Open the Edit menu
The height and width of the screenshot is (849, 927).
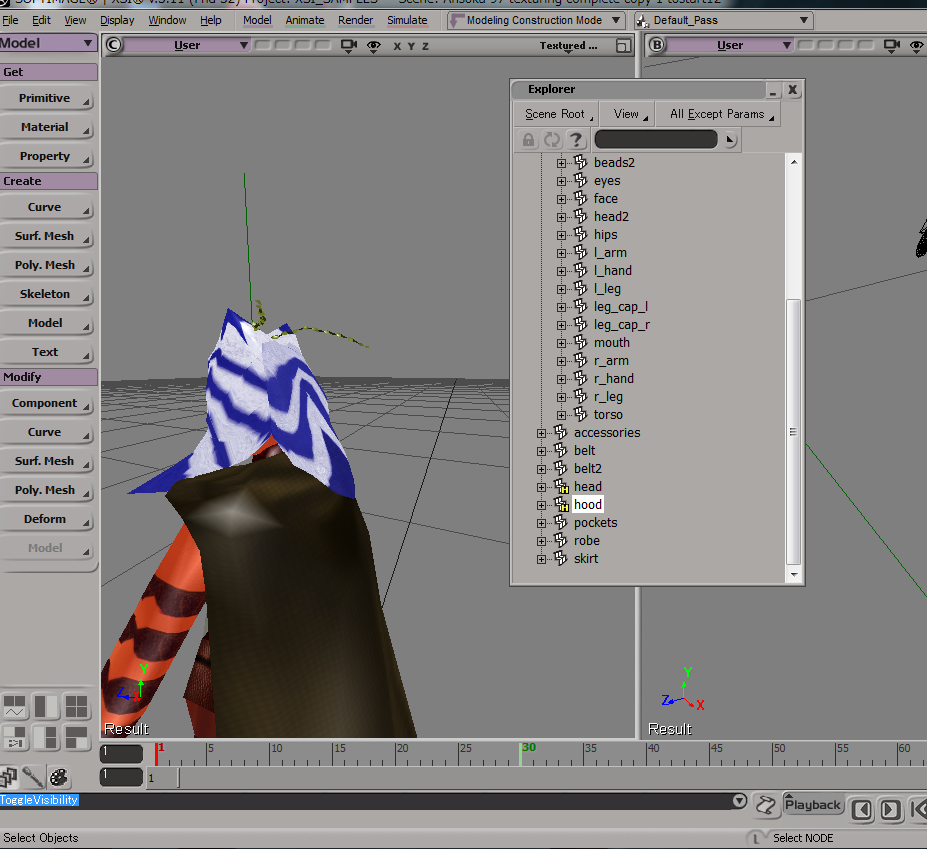41,20
